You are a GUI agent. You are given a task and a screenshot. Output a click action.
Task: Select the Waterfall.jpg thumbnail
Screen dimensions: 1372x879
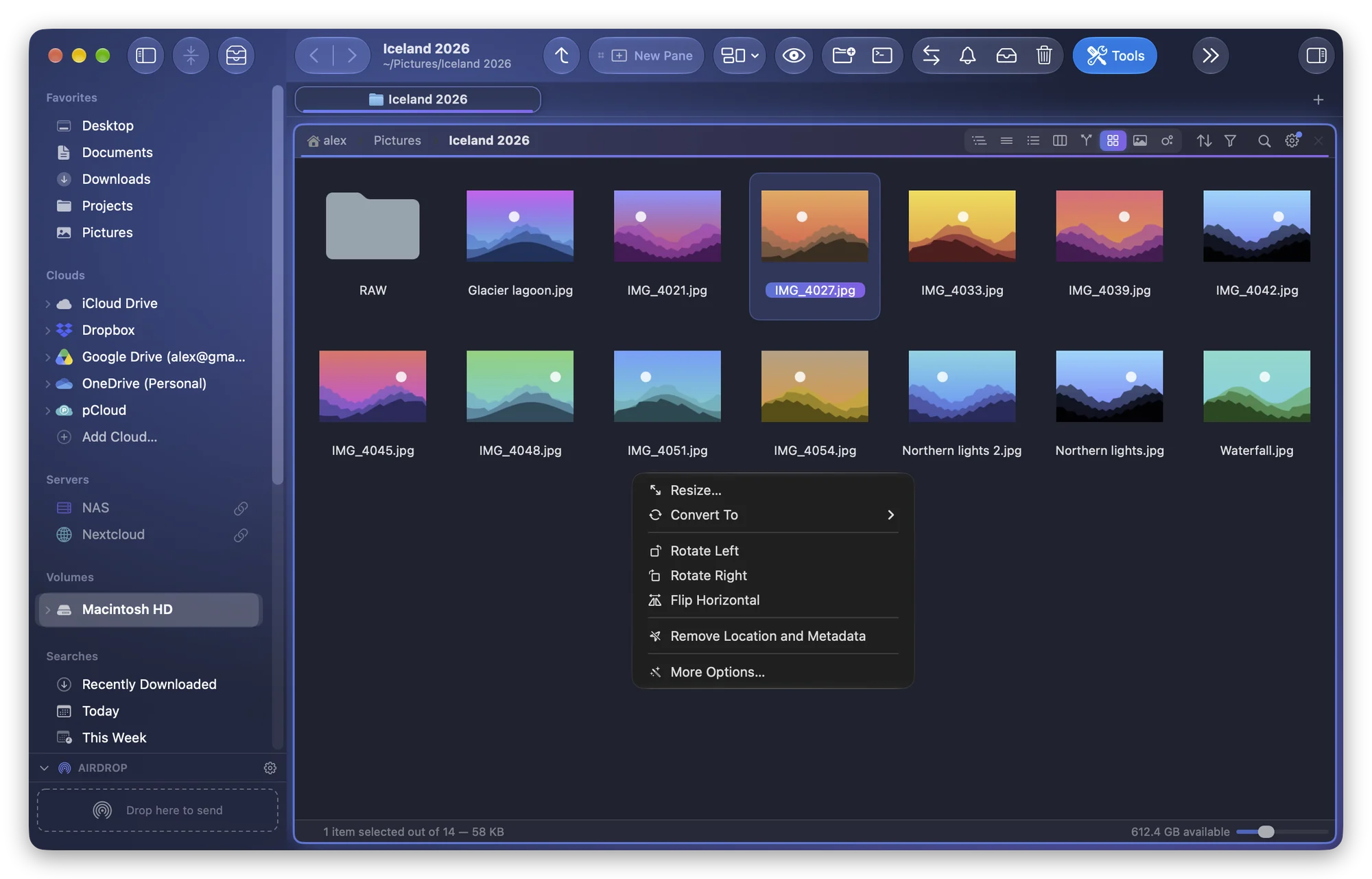(1256, 386)
